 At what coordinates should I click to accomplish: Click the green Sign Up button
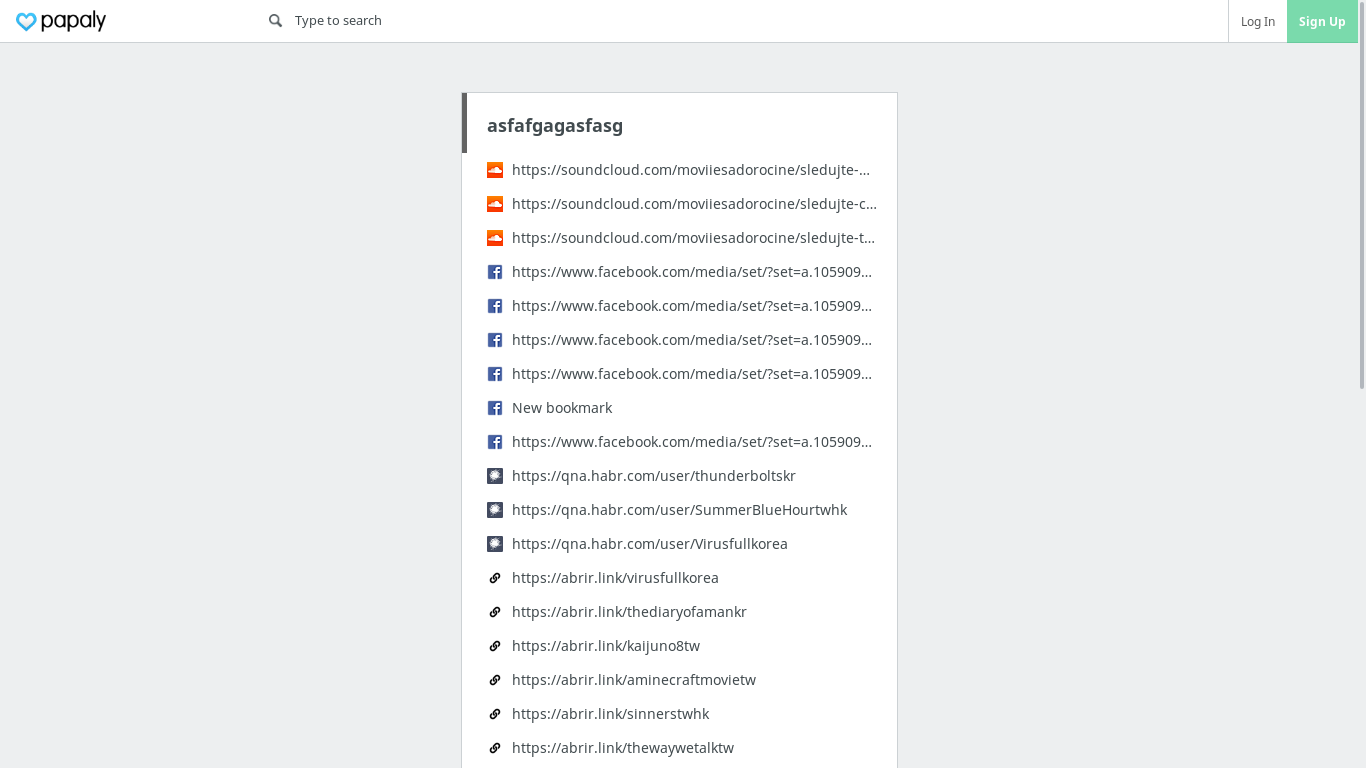click(1322, 21)
